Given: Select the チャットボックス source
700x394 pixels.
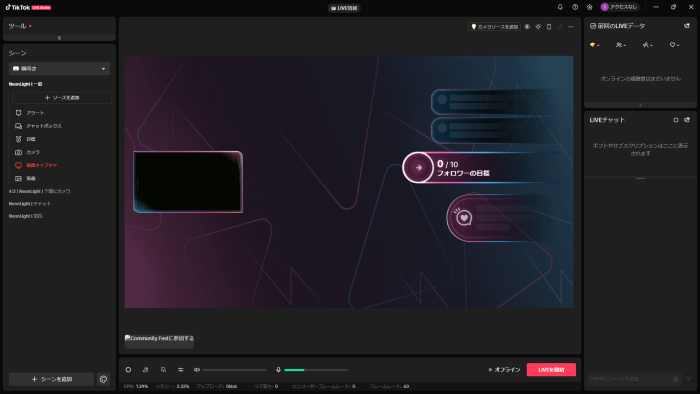Looking at the screenshot, I should point(44,126).
